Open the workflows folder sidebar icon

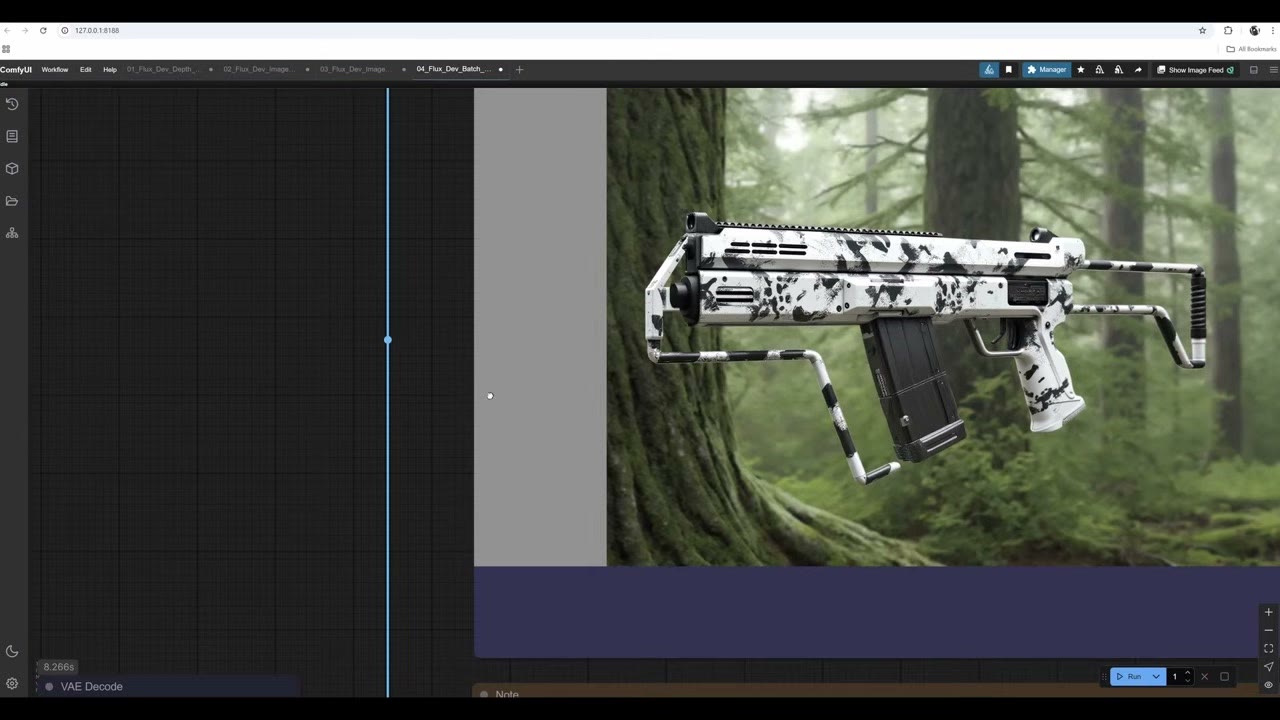tap(12, 201)
